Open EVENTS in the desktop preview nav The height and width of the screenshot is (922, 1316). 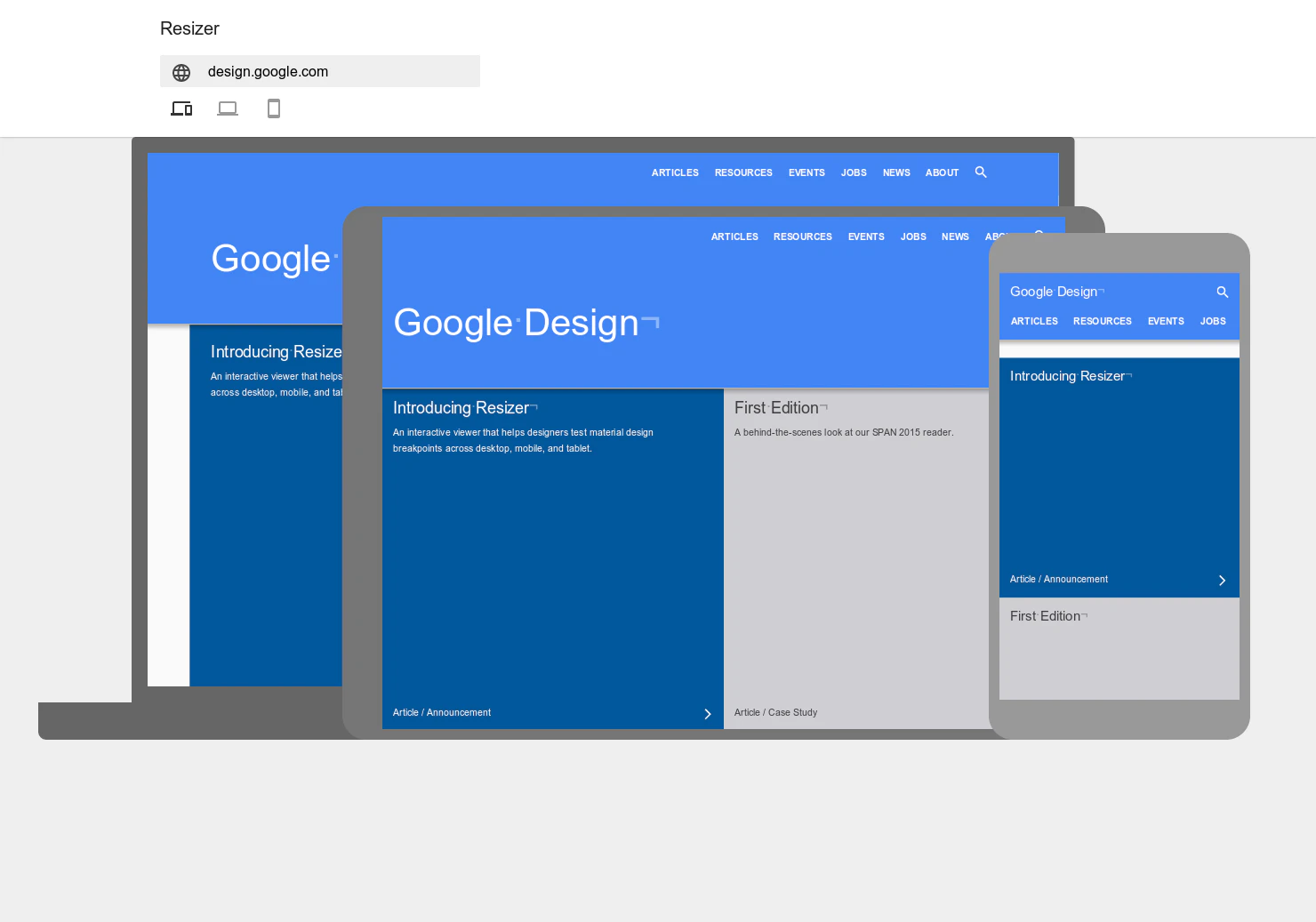coord(806,172)
